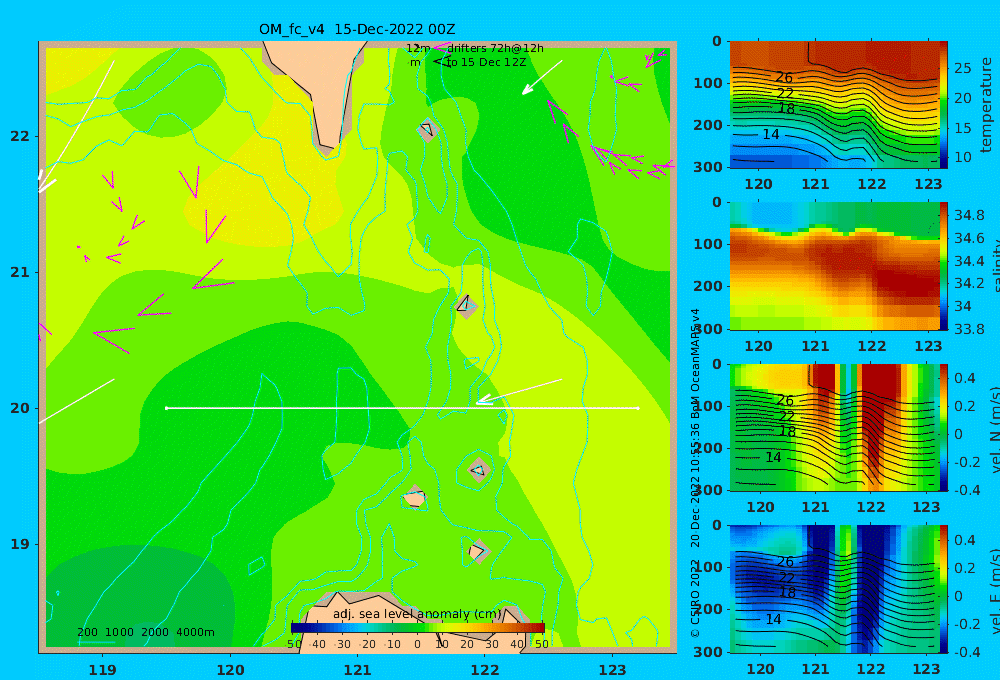Select the '200 1000 2000 4000m' bathymetry legend
Image resolution: width=1000 pixels, height=680 pixels.
(145, 632)
